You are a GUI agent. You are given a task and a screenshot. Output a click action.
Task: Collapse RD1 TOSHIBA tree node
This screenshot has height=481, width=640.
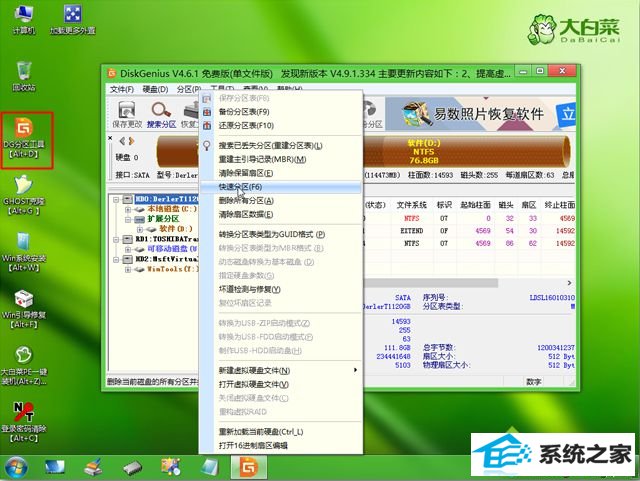pyautogui.click(x=116, y=239)
